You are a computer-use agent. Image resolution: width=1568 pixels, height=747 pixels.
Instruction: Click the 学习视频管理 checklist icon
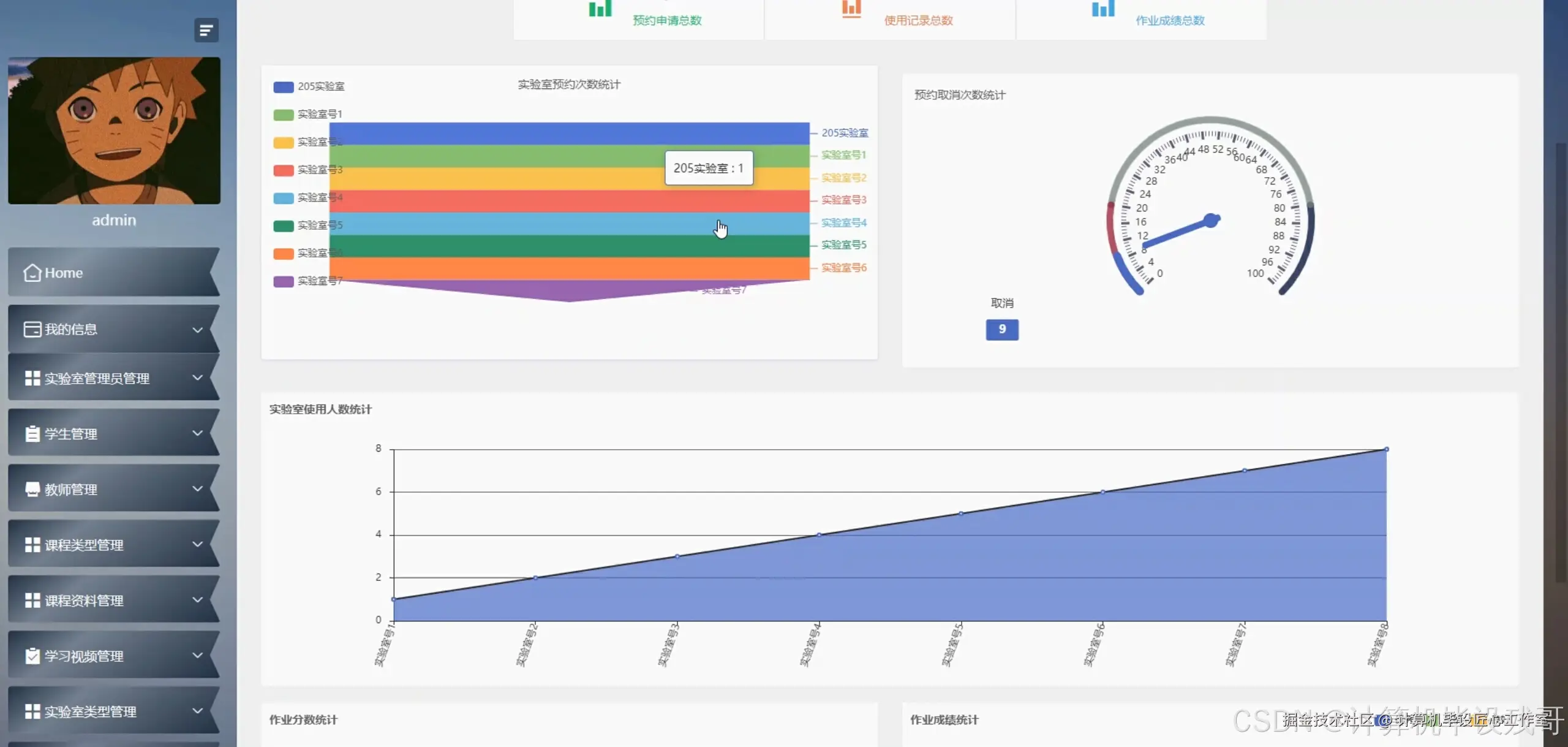click(x=32, y=656)
